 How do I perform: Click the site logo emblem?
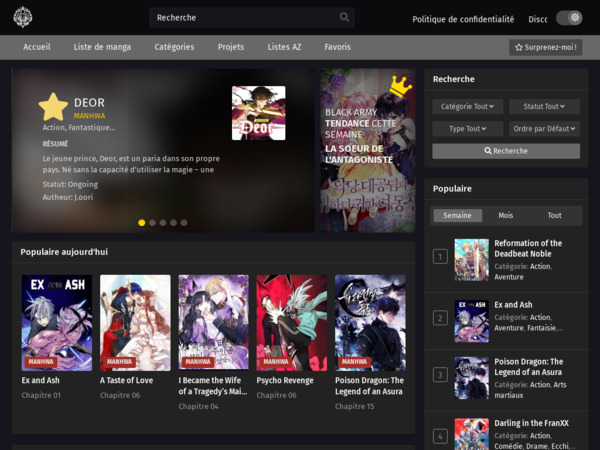coord(23,17)
